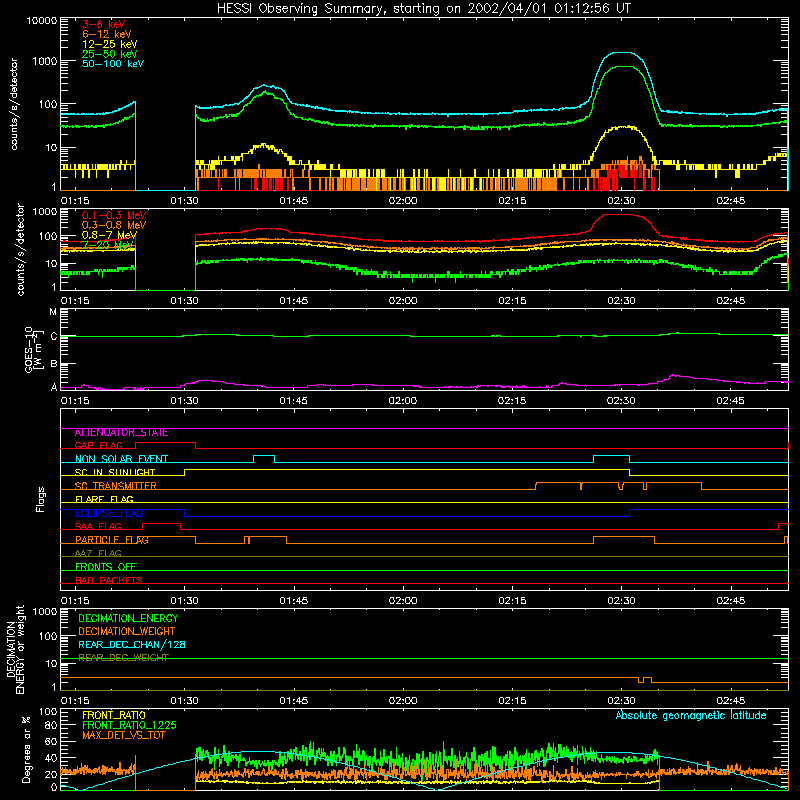Viewport: 800px width, 800px height.
Task: Click the 10000 tick on the top panel
Action: (x=42, y=21)
